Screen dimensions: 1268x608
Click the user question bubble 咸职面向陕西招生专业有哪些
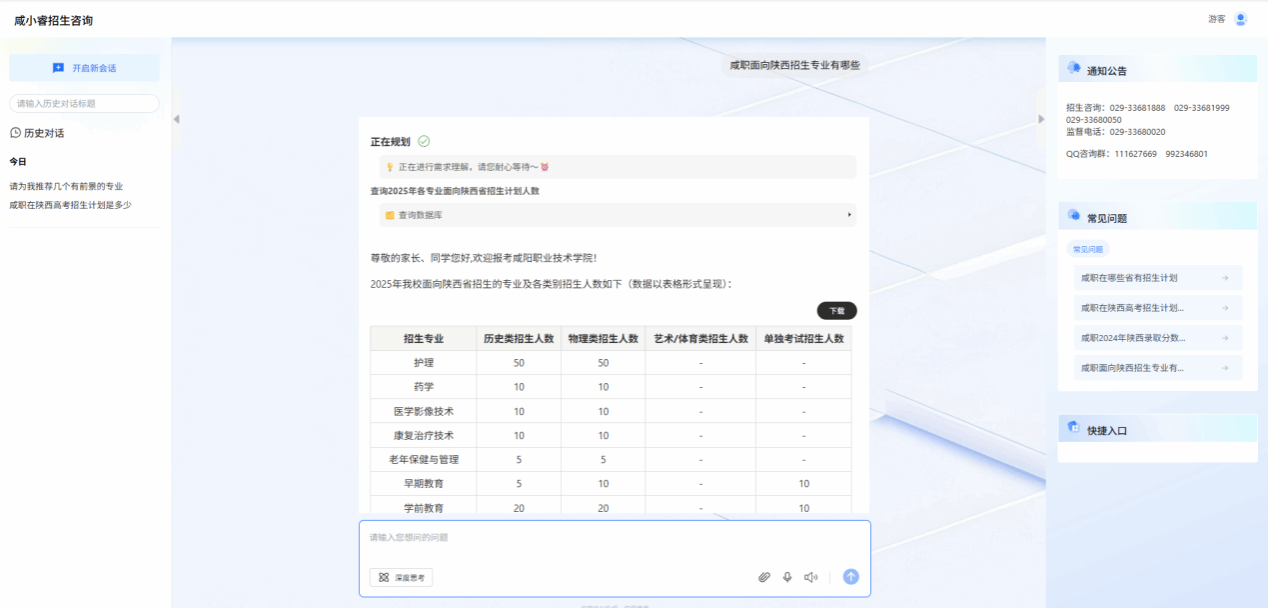coord(795,65)
